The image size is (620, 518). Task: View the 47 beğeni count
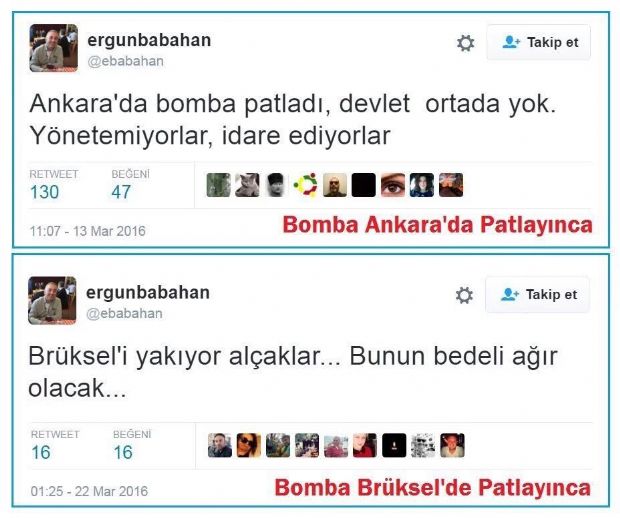[121, 192]
